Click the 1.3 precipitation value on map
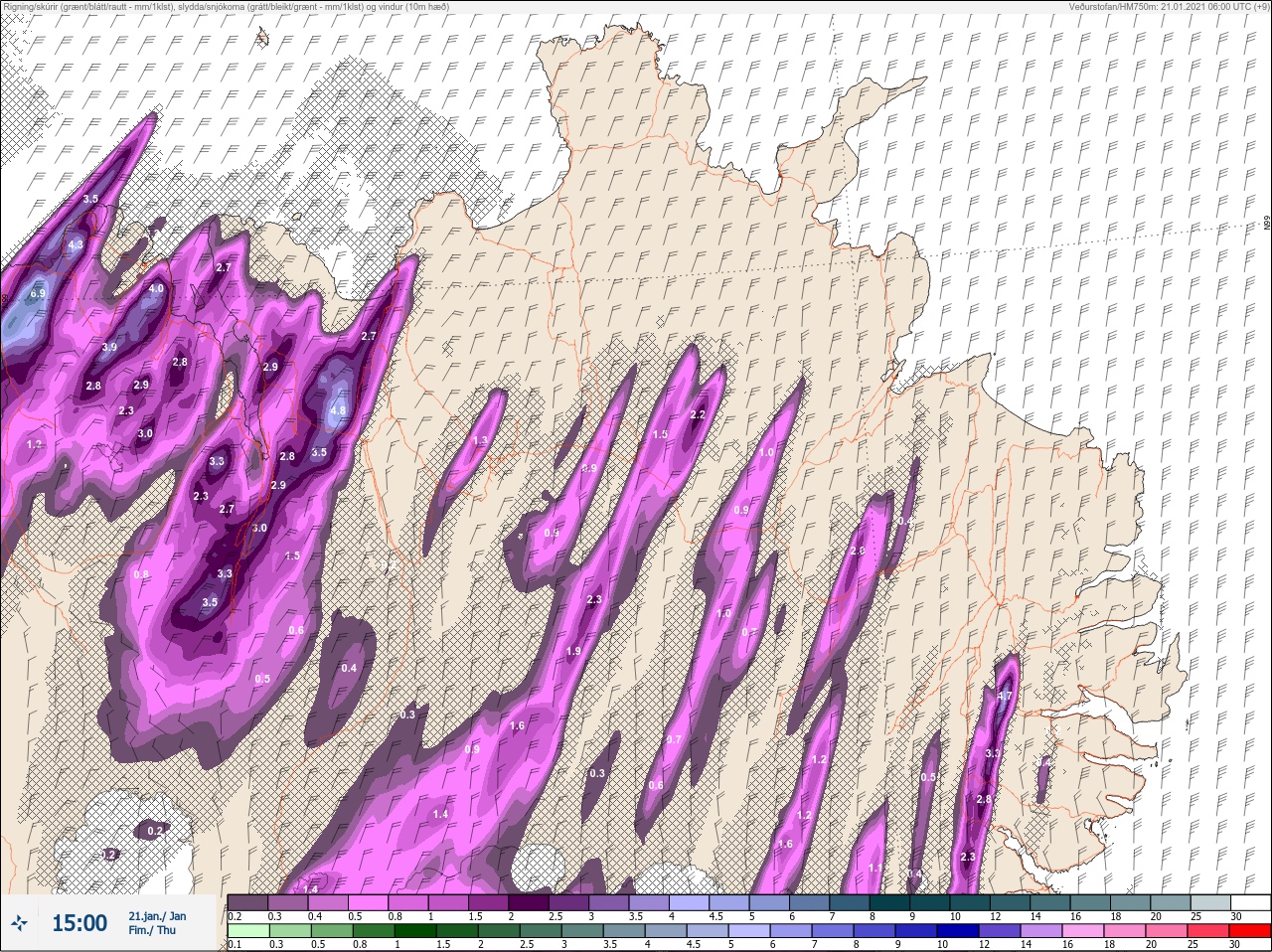1272x952 pixels. [480, 440]
